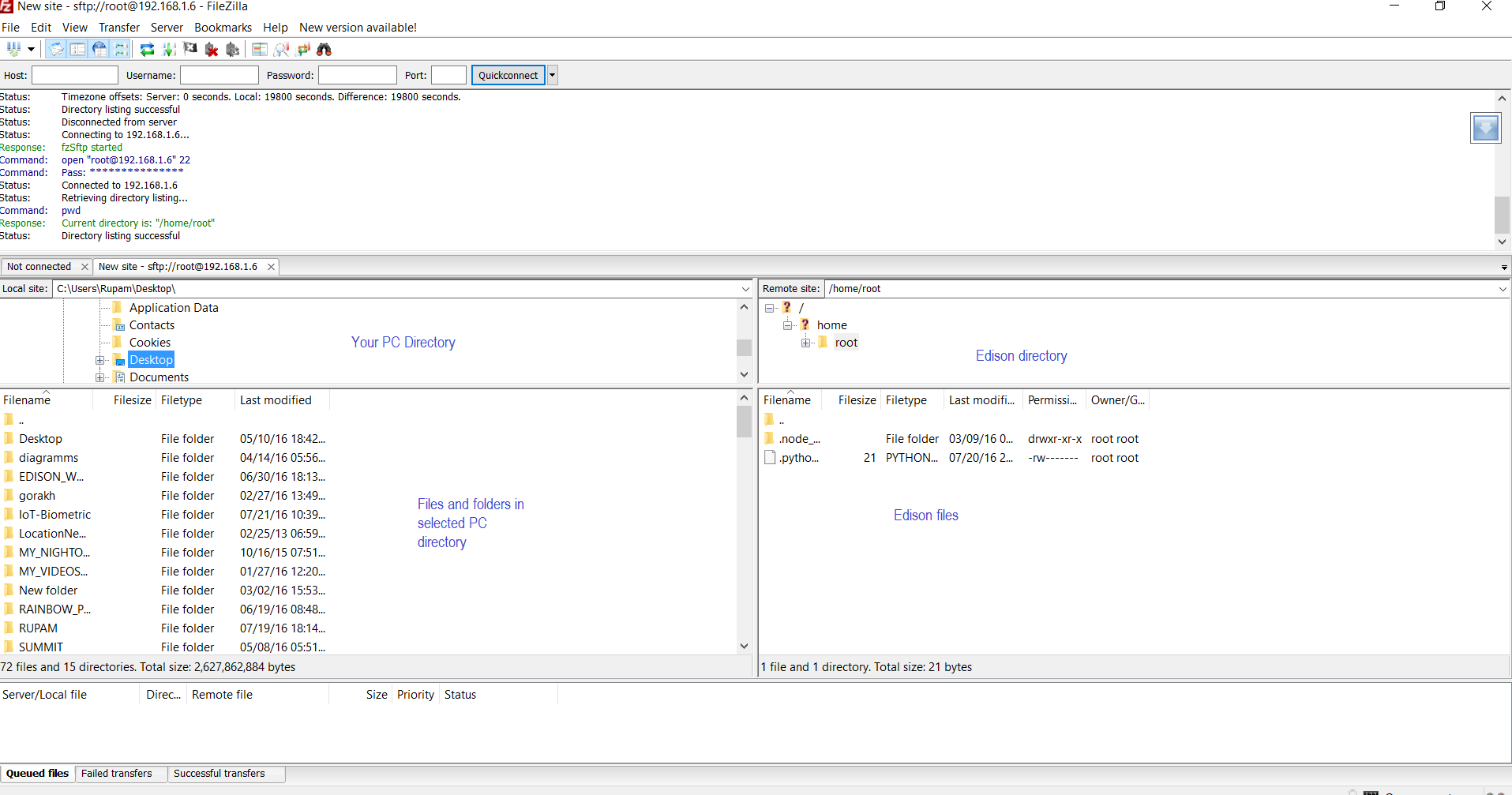Screen dimensions: 1512x795
Task: Open directory listing filters dialog
Action: pos(260,49)
